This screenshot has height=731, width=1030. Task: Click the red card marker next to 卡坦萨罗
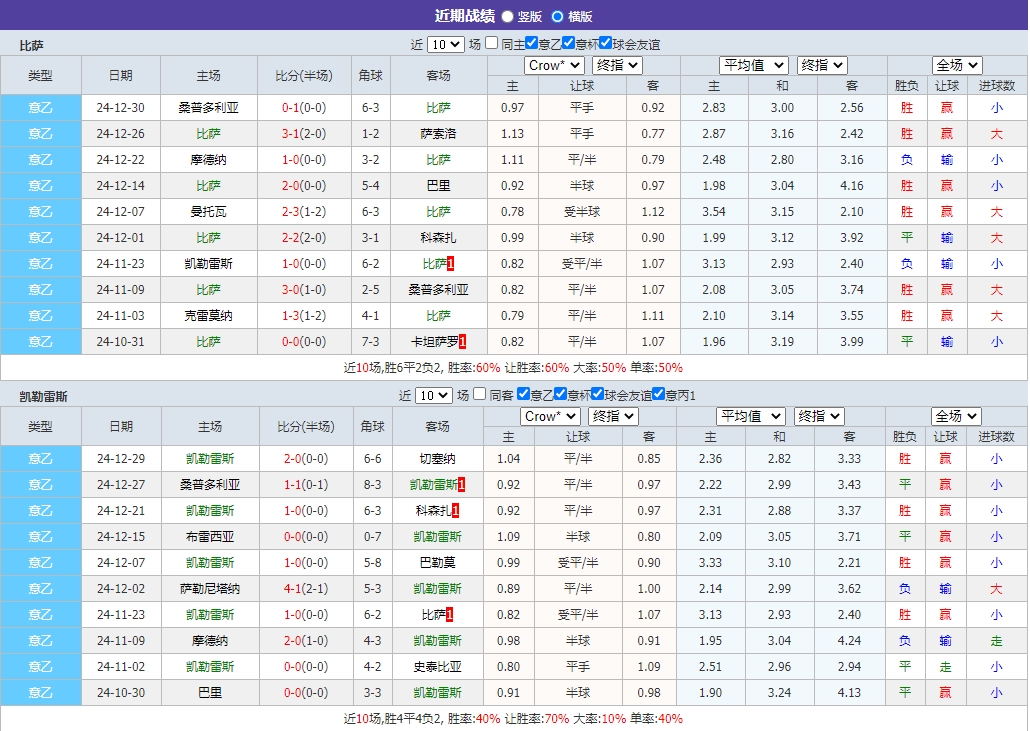[x=463, y=341]
